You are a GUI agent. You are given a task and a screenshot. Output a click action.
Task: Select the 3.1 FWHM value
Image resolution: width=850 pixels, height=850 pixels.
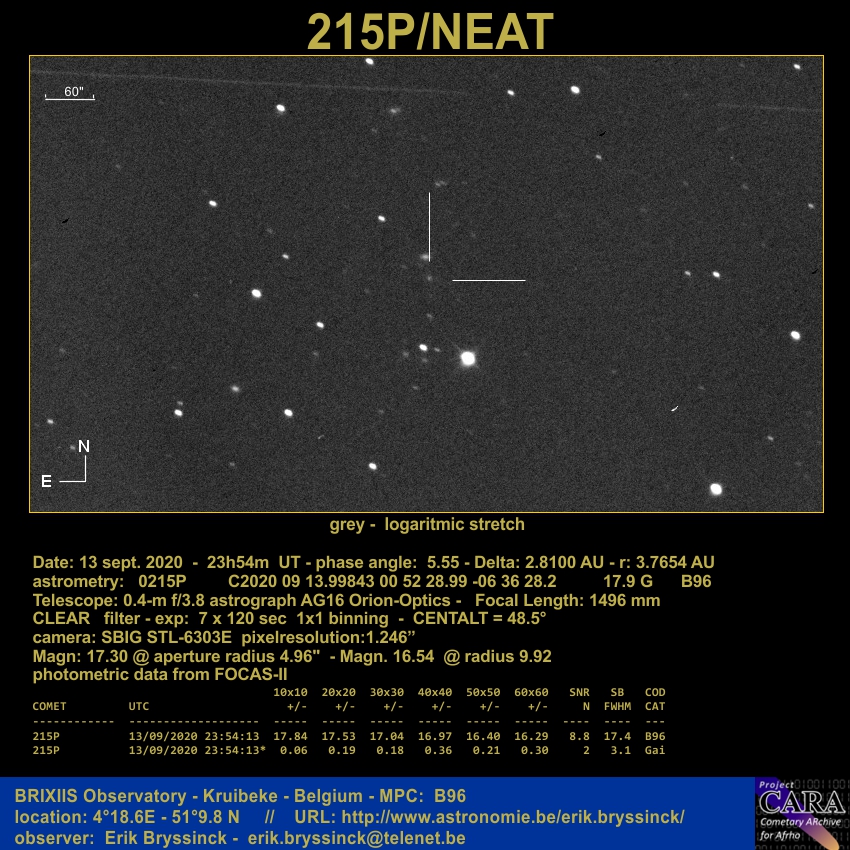(x=621, y=750)
